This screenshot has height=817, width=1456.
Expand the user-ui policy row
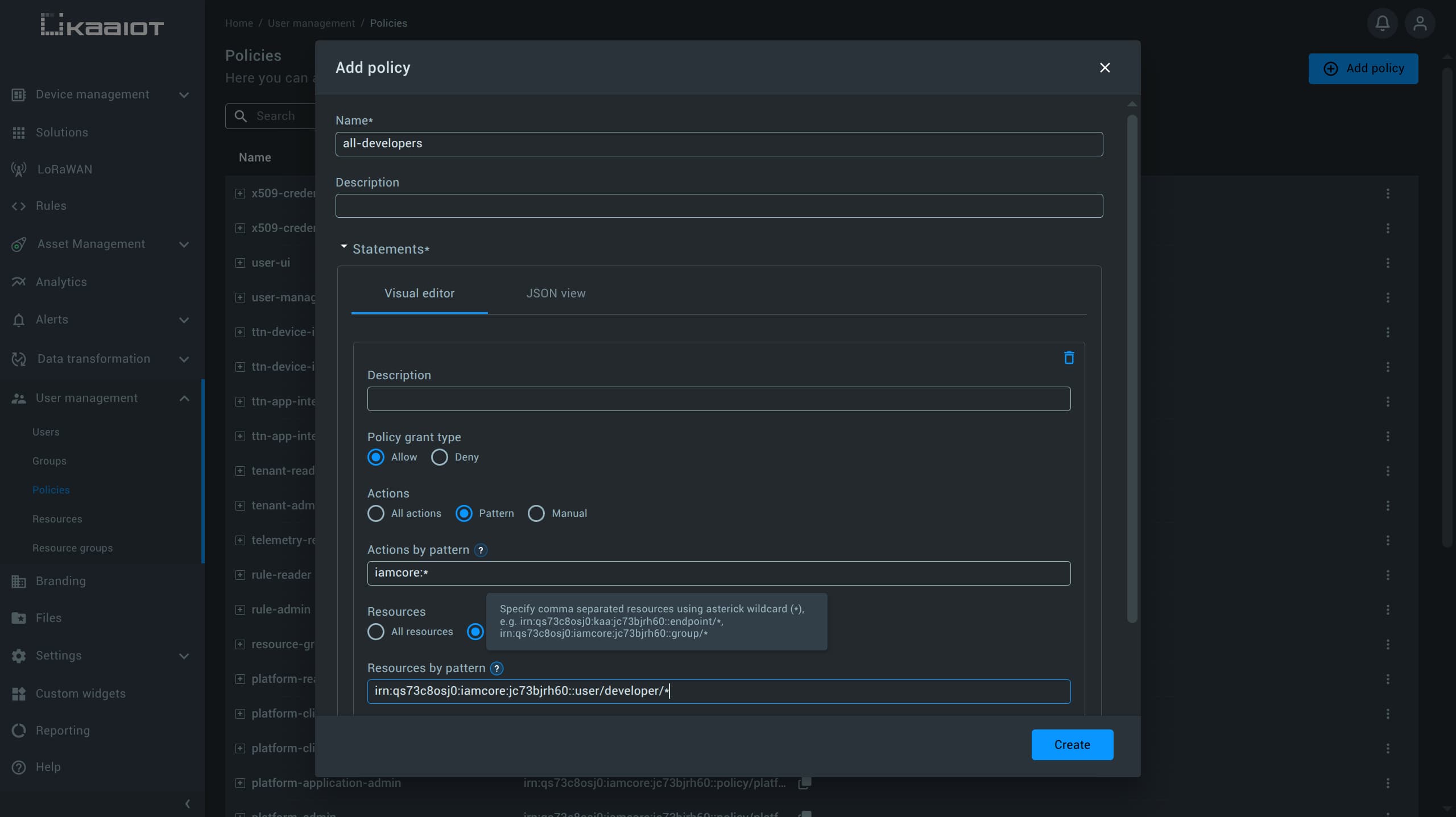pos(240,263)
